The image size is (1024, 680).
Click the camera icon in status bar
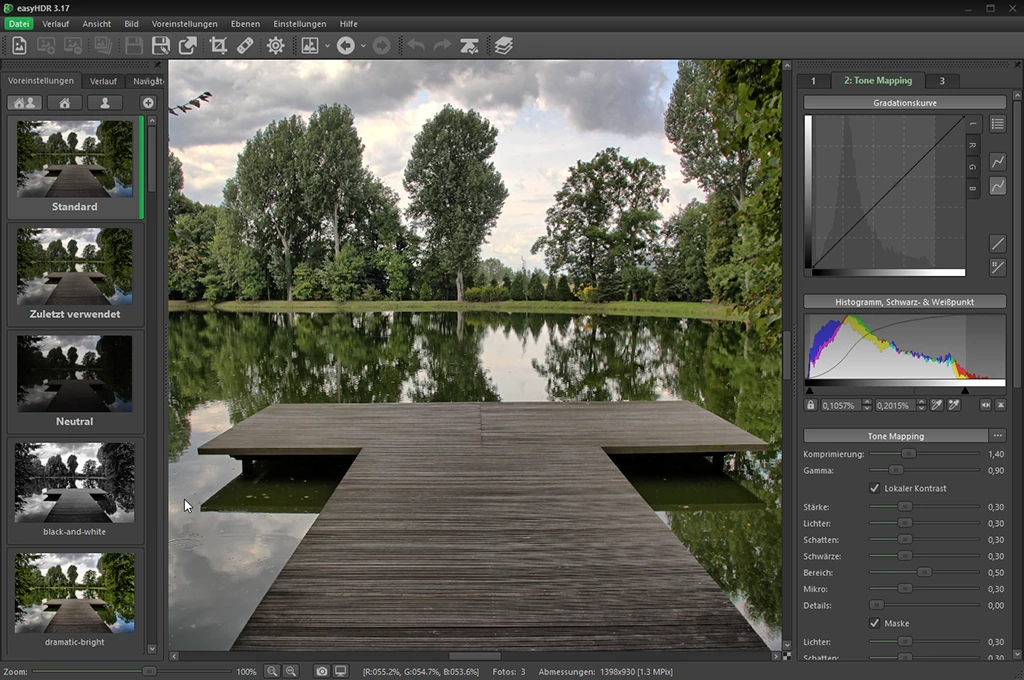tap(321, 671)
